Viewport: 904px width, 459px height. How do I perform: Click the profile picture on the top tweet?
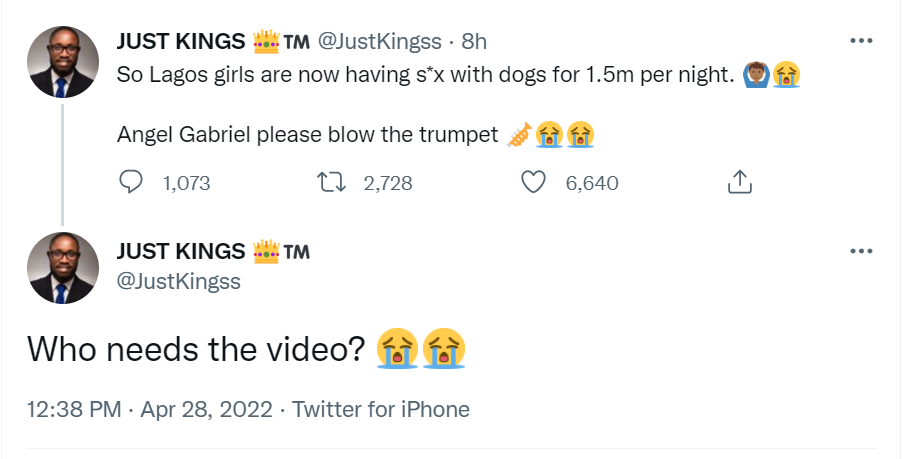point(61,62)
